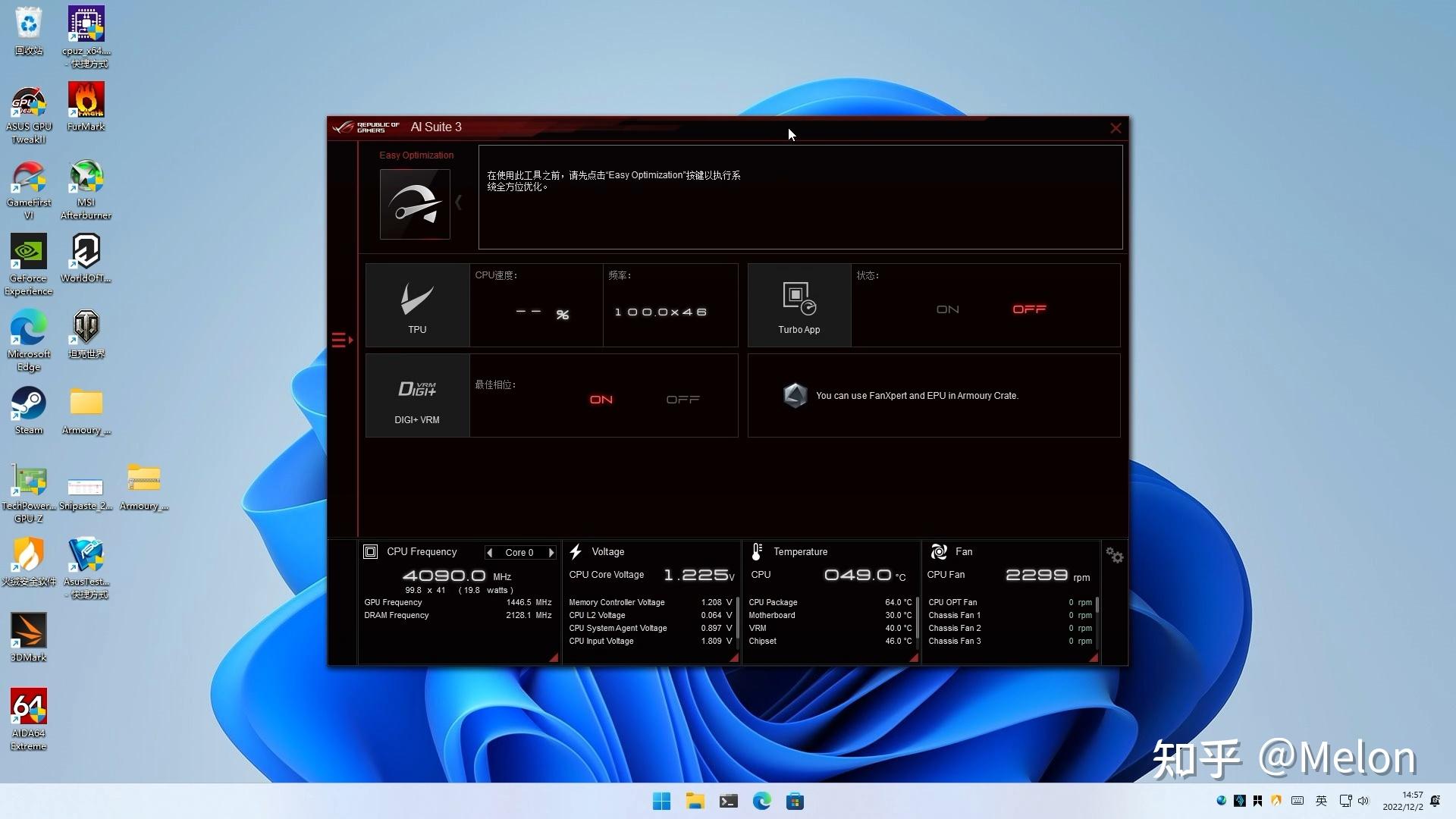Click the Fan panel icon
Image resolution: width=1456 pixels, height=819 pixels.
click(939, 551)
